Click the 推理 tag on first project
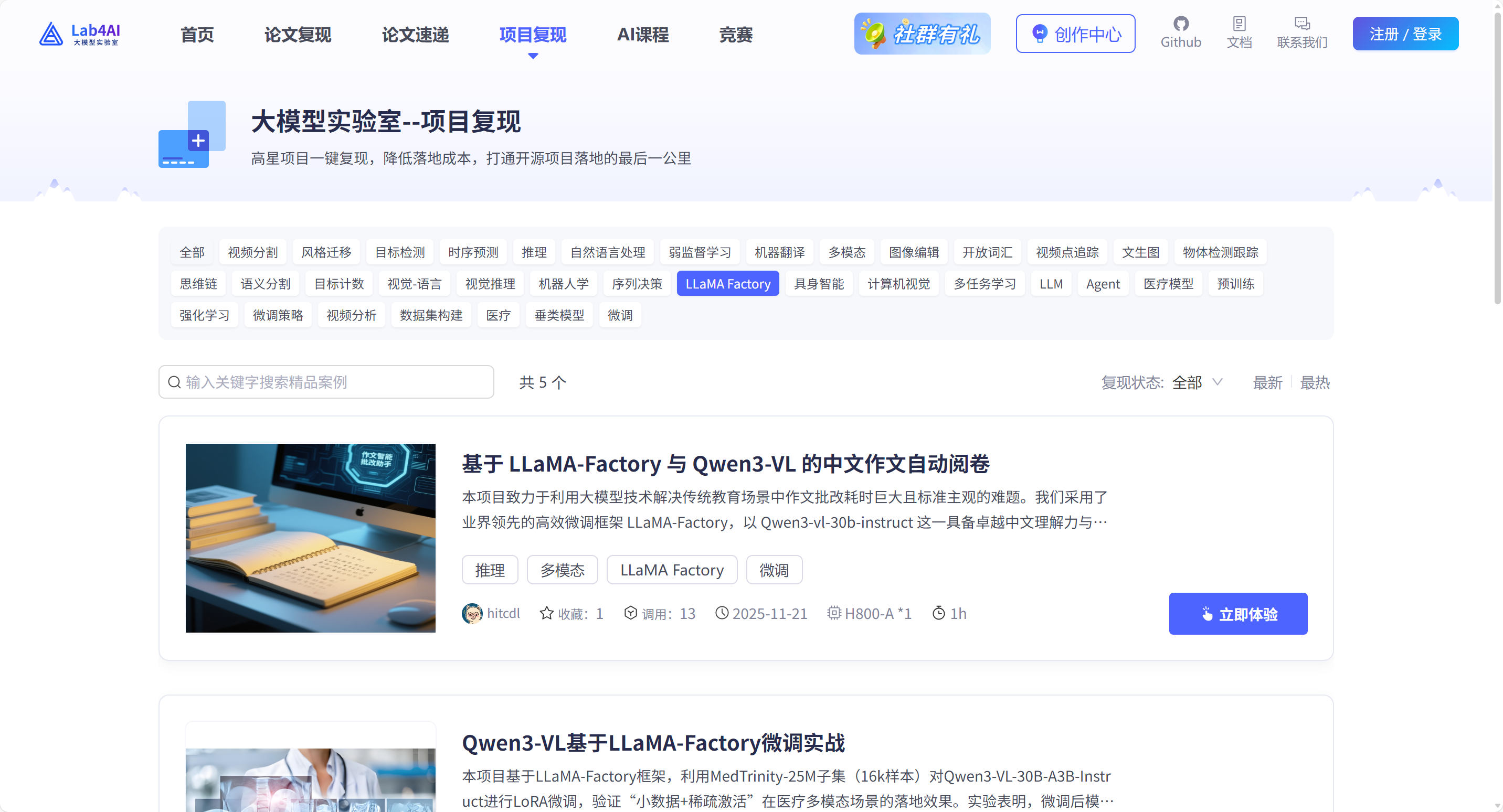This screenshot has width=1503, height=812. click(x=490, y=570)
